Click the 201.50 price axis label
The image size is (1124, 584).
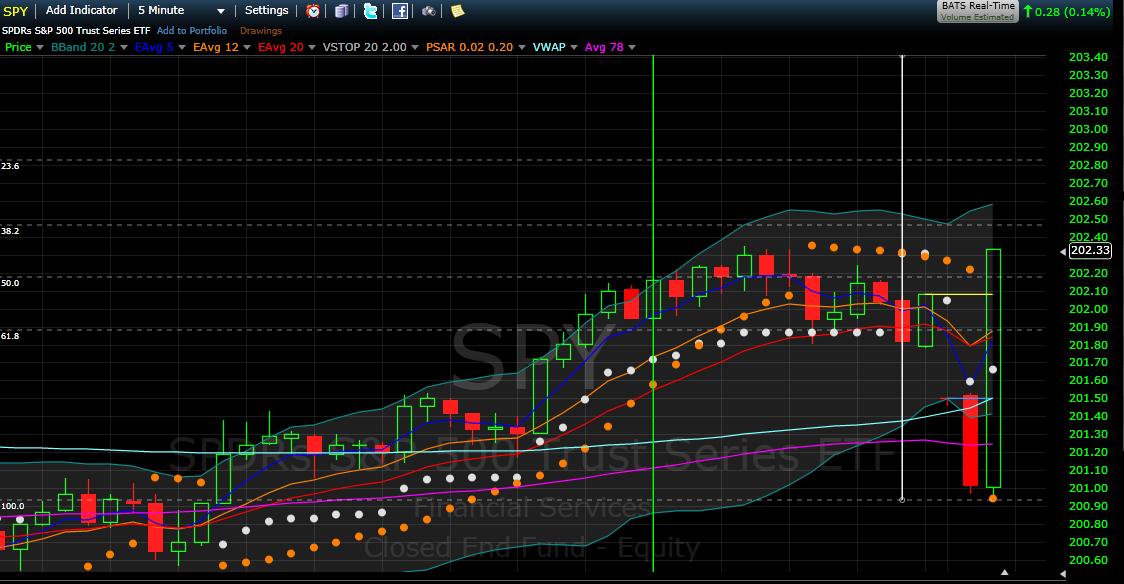pyautogui.click(x=1088, y=398)
